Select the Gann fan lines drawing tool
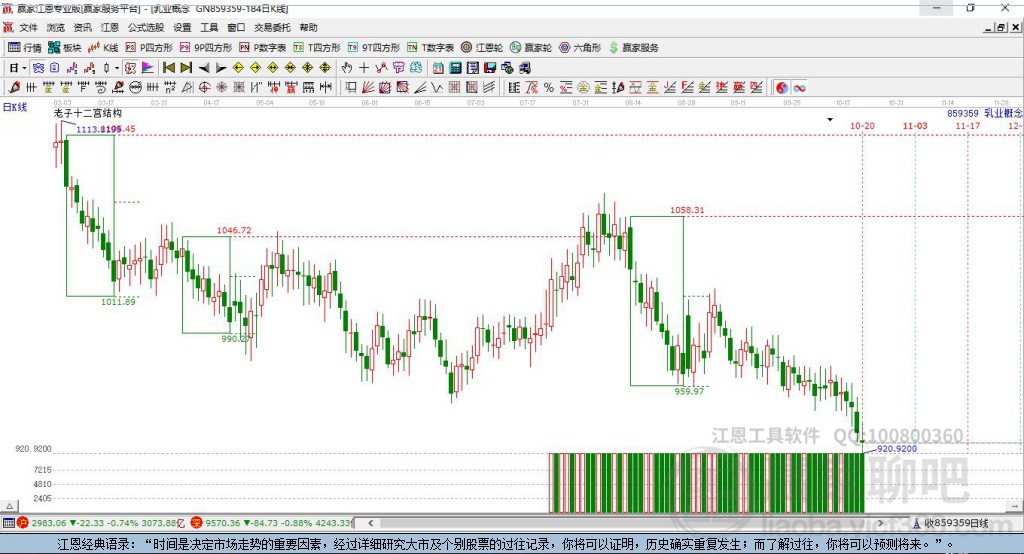1024x554 pixels. coord(368,88)
